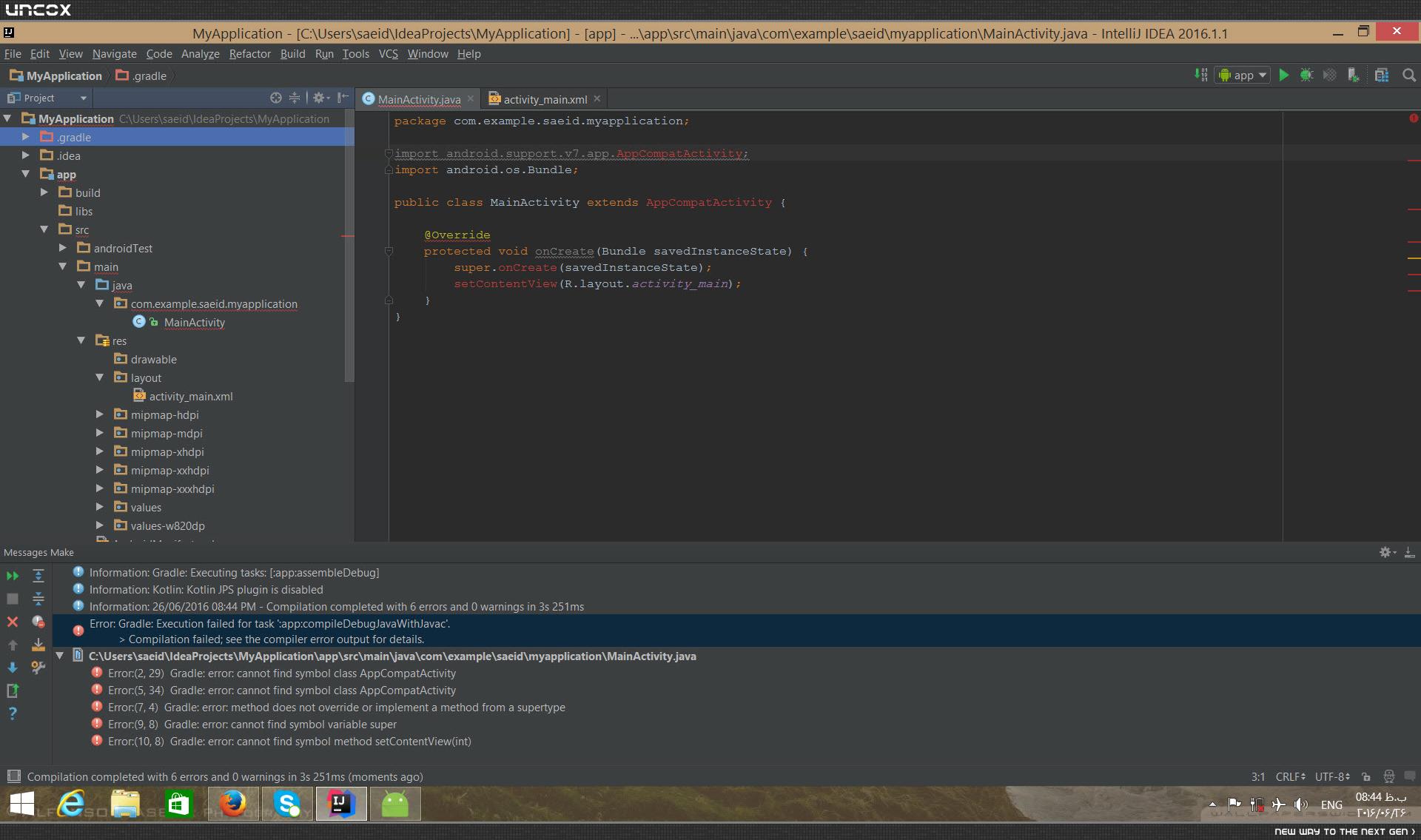Open help with the blue question mark

13,713
